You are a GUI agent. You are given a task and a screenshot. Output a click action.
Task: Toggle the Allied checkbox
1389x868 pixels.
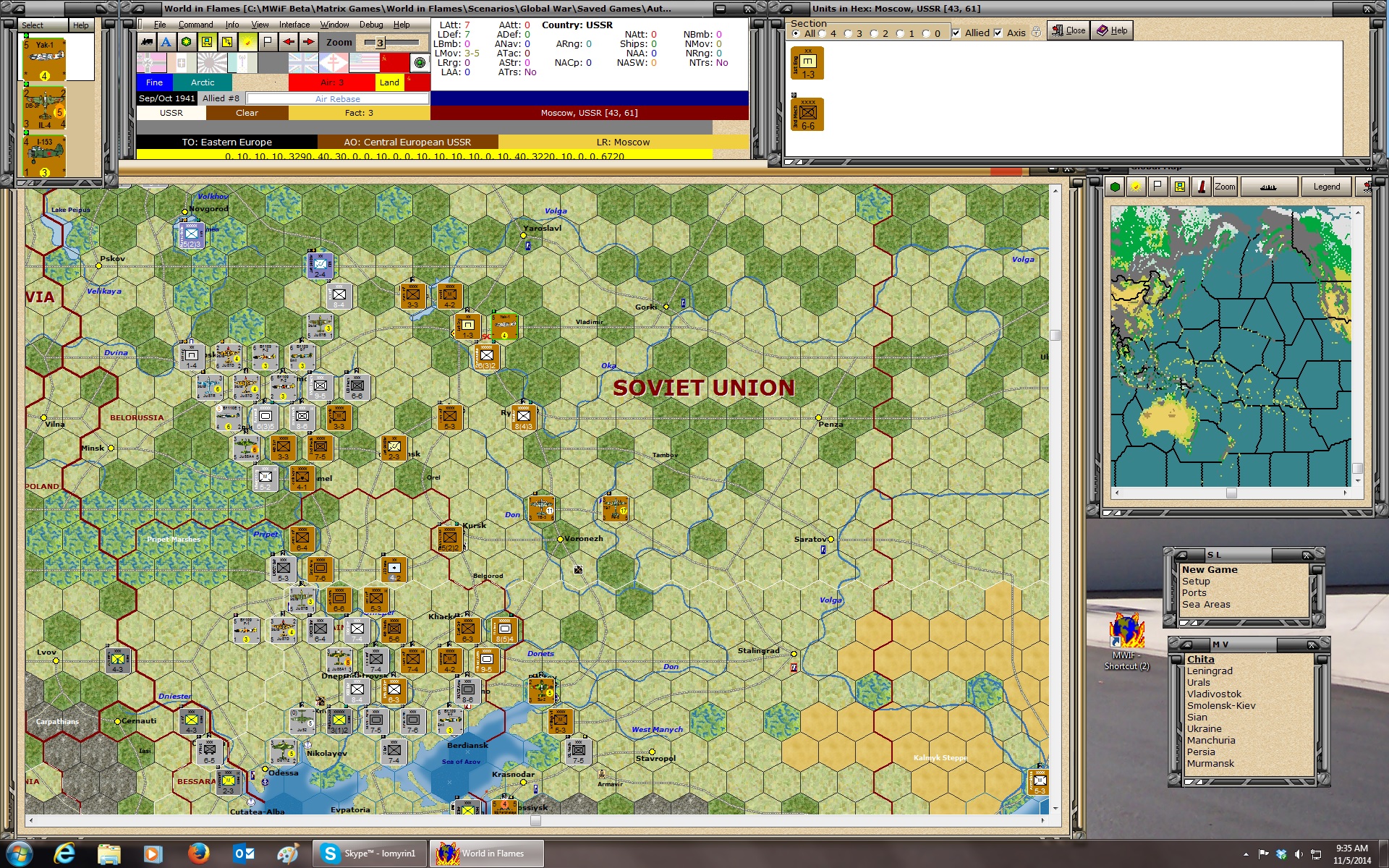956,33
